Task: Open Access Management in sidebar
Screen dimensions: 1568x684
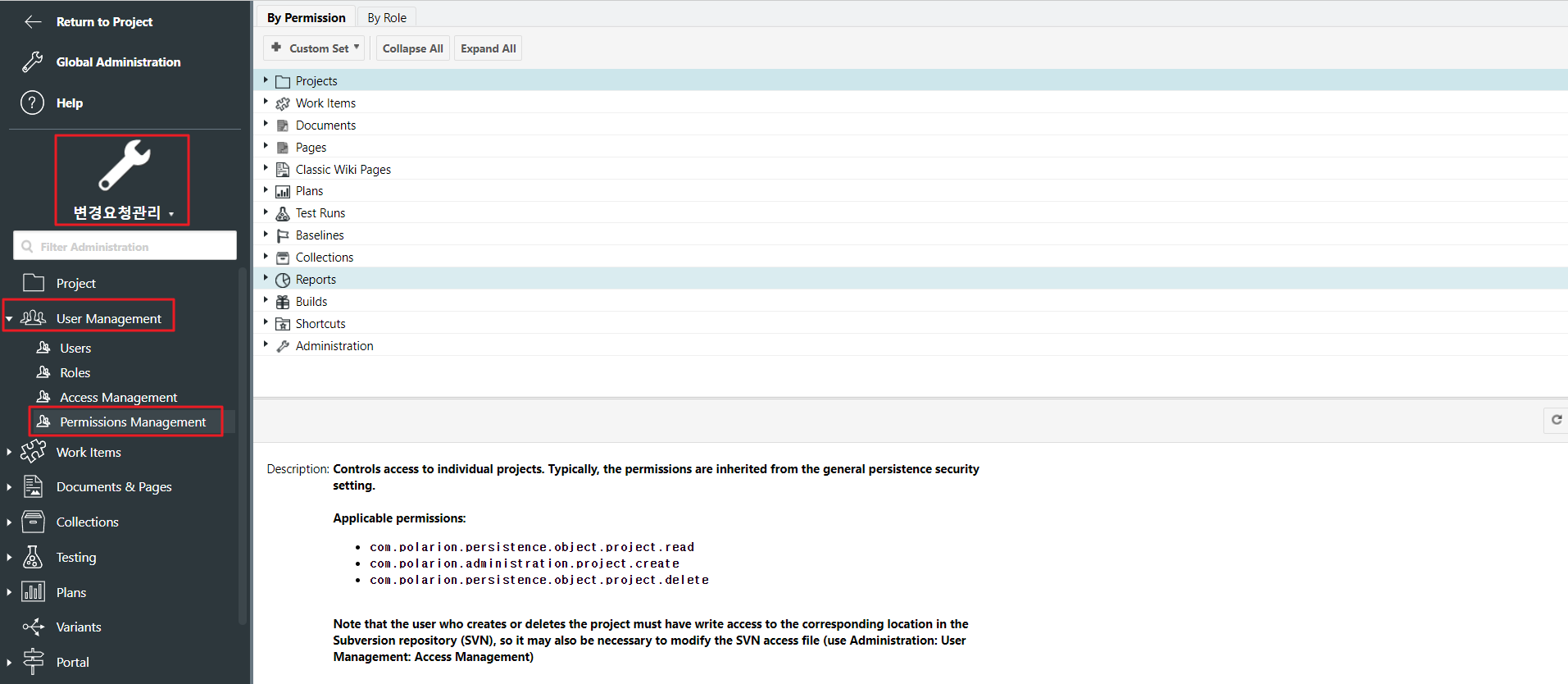Action: (x=118, y=398)
